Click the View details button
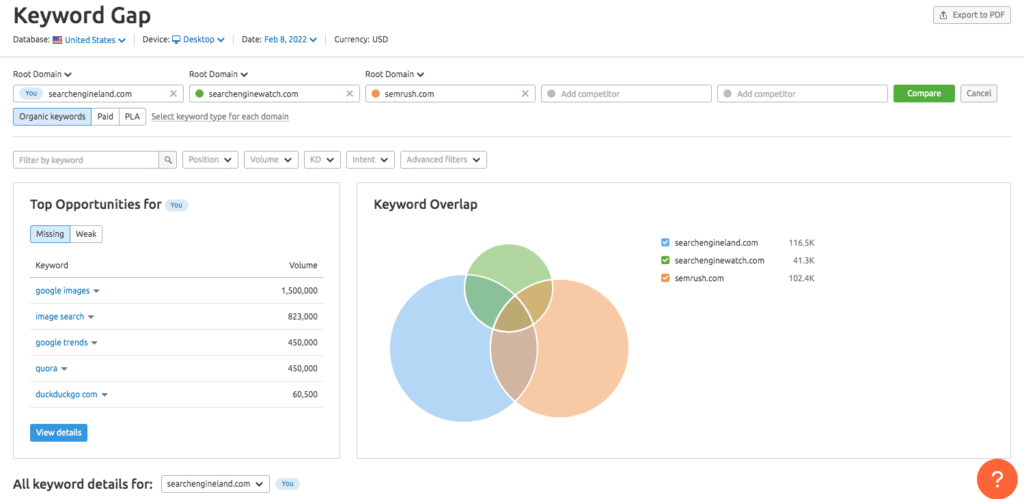Viewport: 1024px width, 499px height. [x=58, y=433]
